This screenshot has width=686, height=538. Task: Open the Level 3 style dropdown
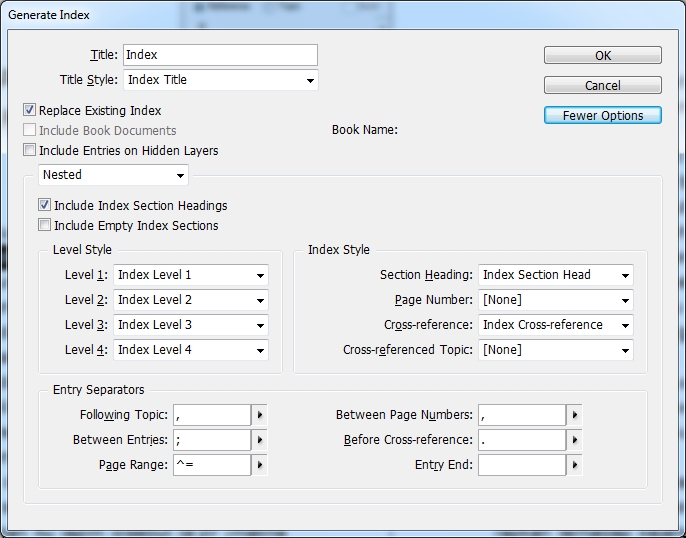coord(191,325)
